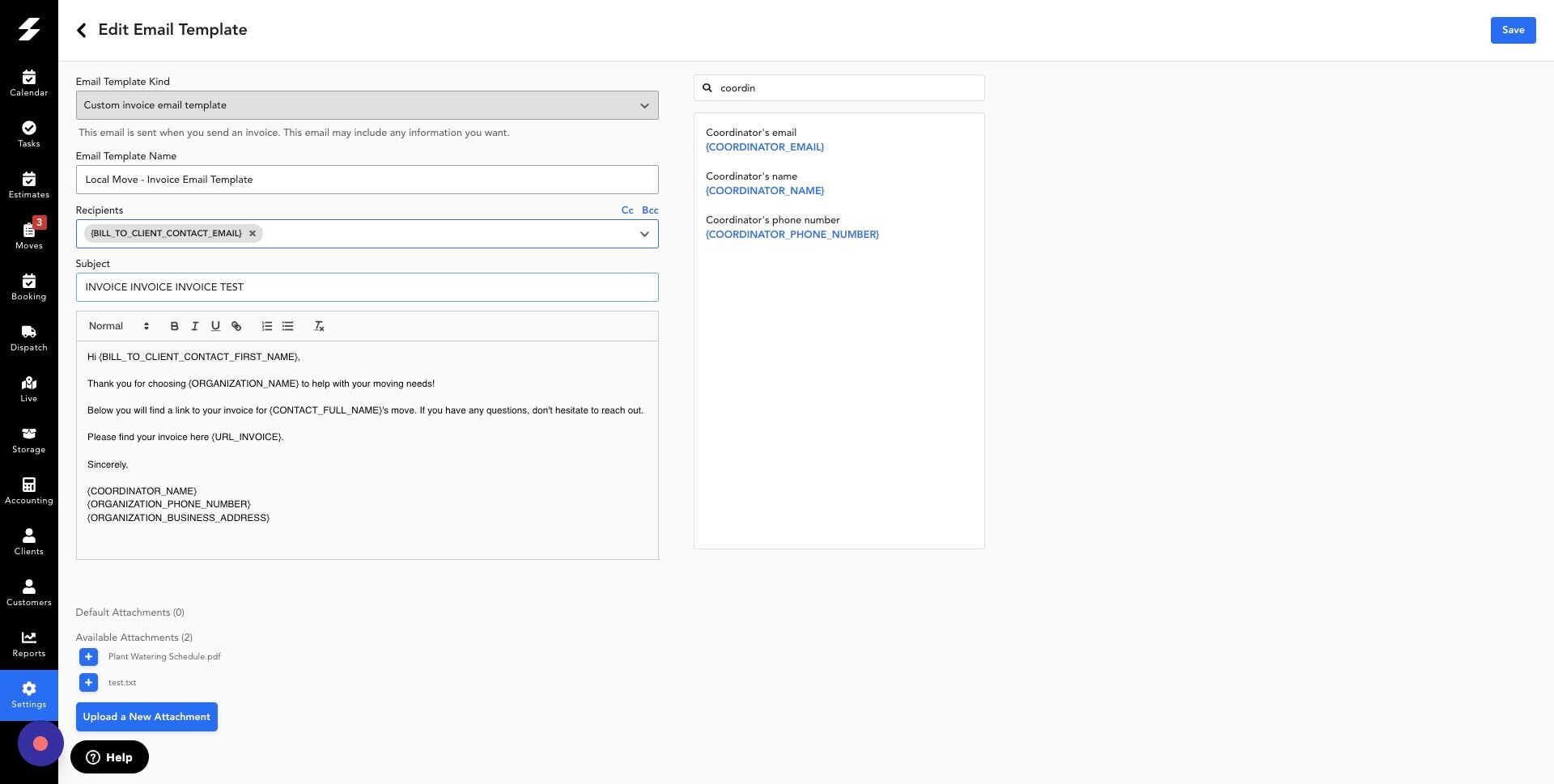Viewport: 1554px width, 784px height.
Task: Apply bold formatting in the email editor
Action: point(174,326)
